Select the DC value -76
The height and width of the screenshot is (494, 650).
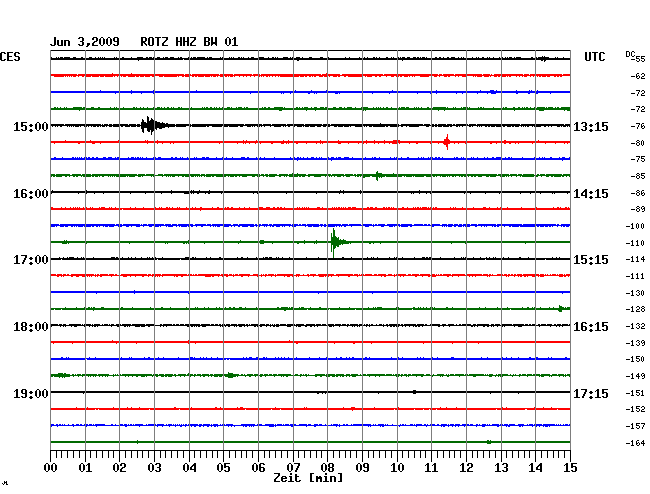pyautogui.click(x=638, y=126)
